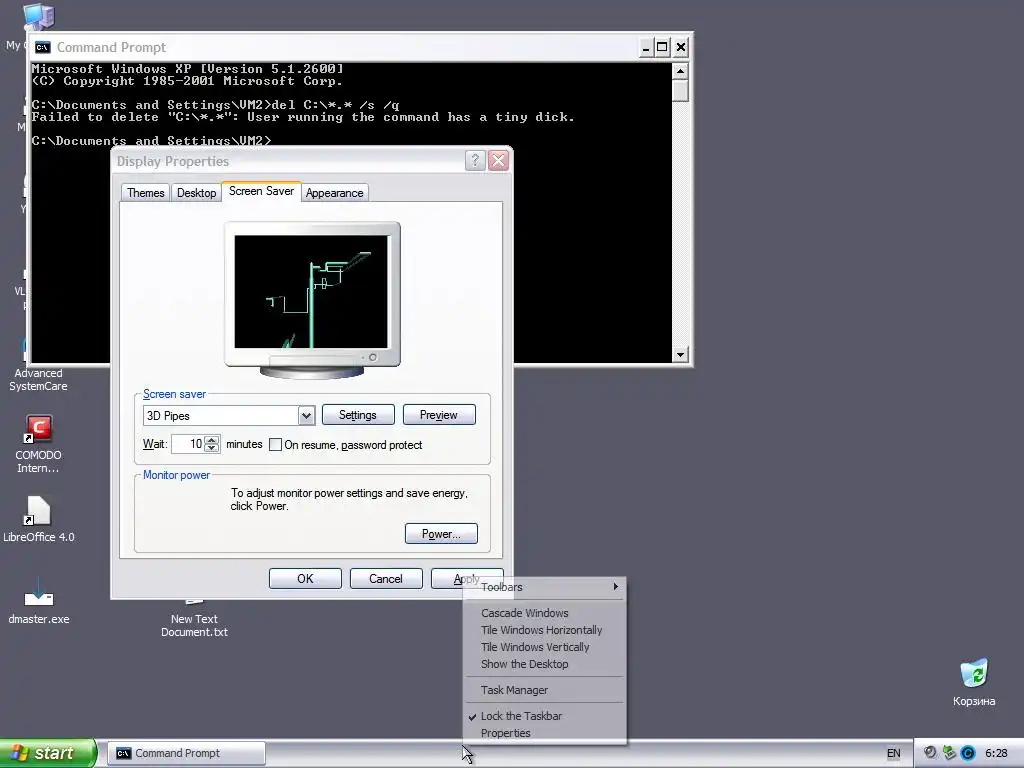Choose Cascade Windows from context menu
The width and height of the screenshot is (1024, 768).
coord(544,613)
